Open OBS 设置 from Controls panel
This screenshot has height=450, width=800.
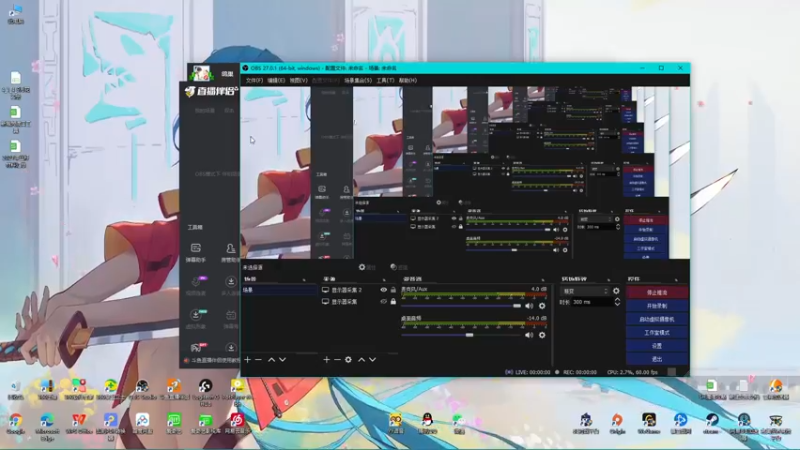(657, 346)
